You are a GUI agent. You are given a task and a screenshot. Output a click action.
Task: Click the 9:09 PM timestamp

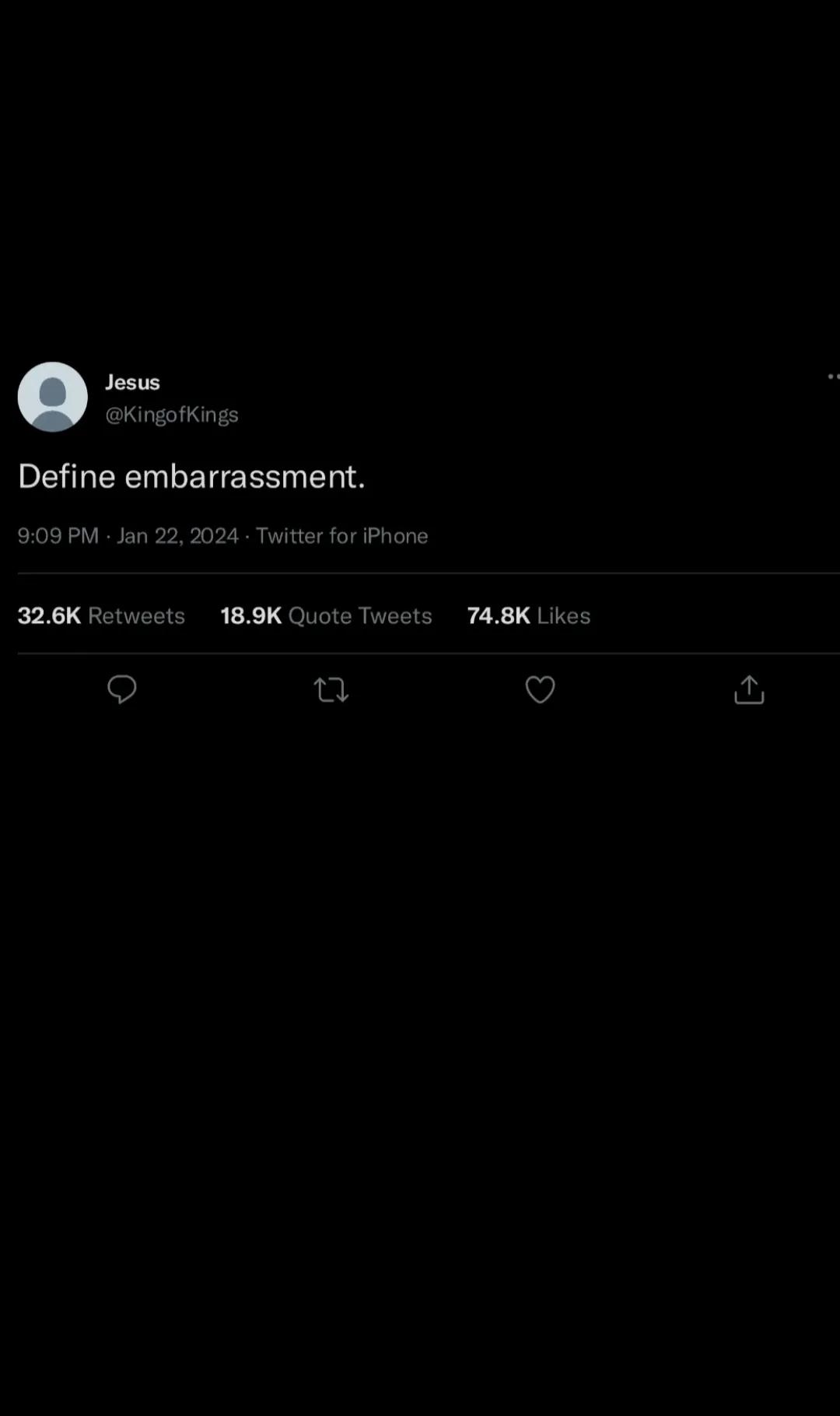point(58,536)
